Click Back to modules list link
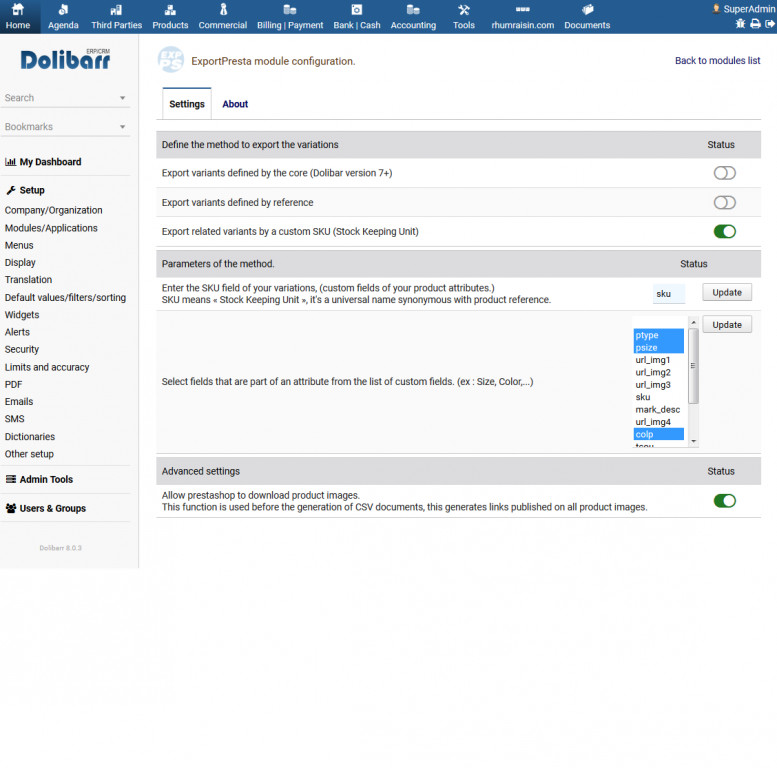This screenshot has width=777, height=768. coord(717,60)
